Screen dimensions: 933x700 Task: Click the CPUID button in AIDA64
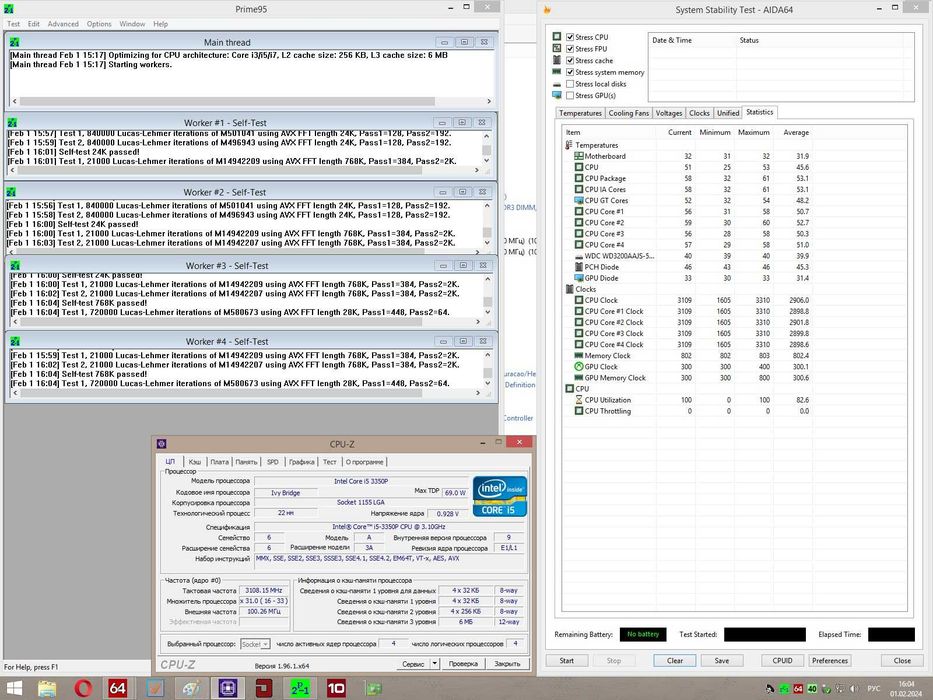782,661
